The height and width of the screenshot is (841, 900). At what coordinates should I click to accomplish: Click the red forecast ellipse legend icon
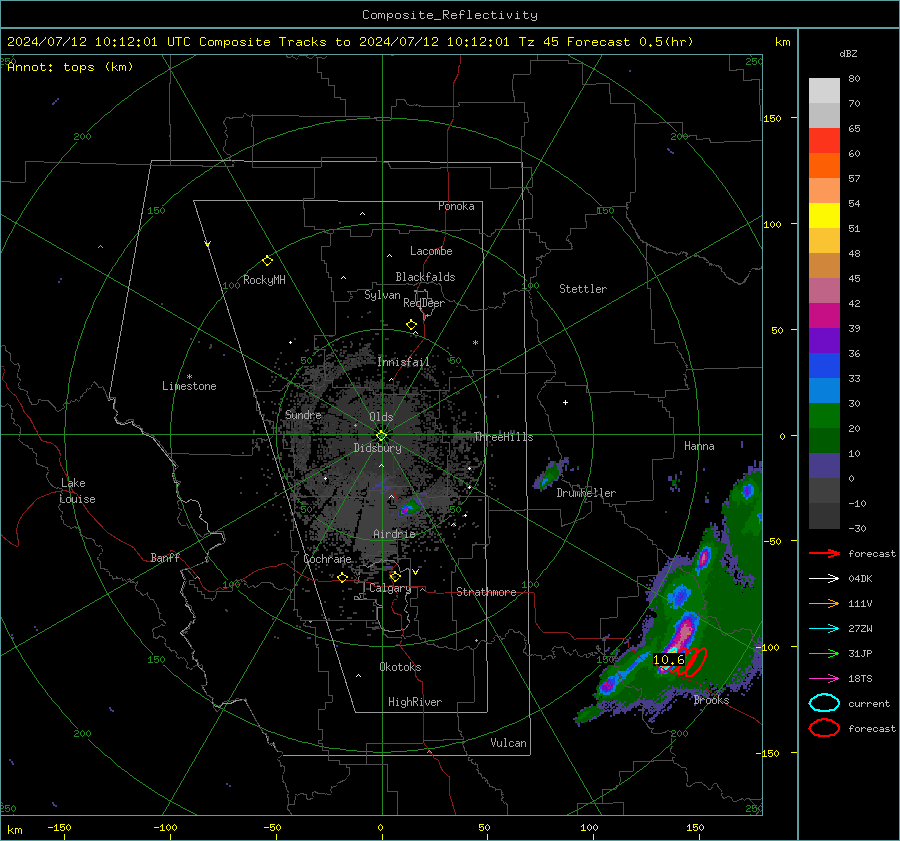point(824,728)
